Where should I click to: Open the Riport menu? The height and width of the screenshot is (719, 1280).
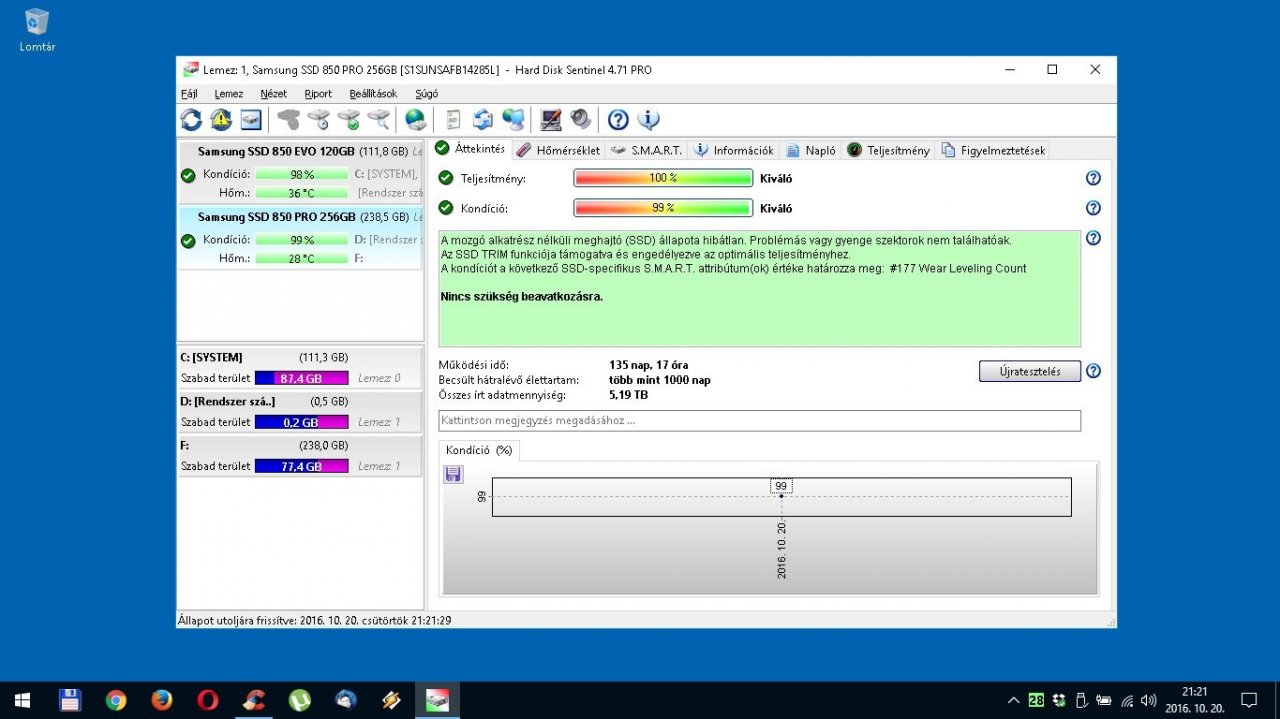point(318,93)
